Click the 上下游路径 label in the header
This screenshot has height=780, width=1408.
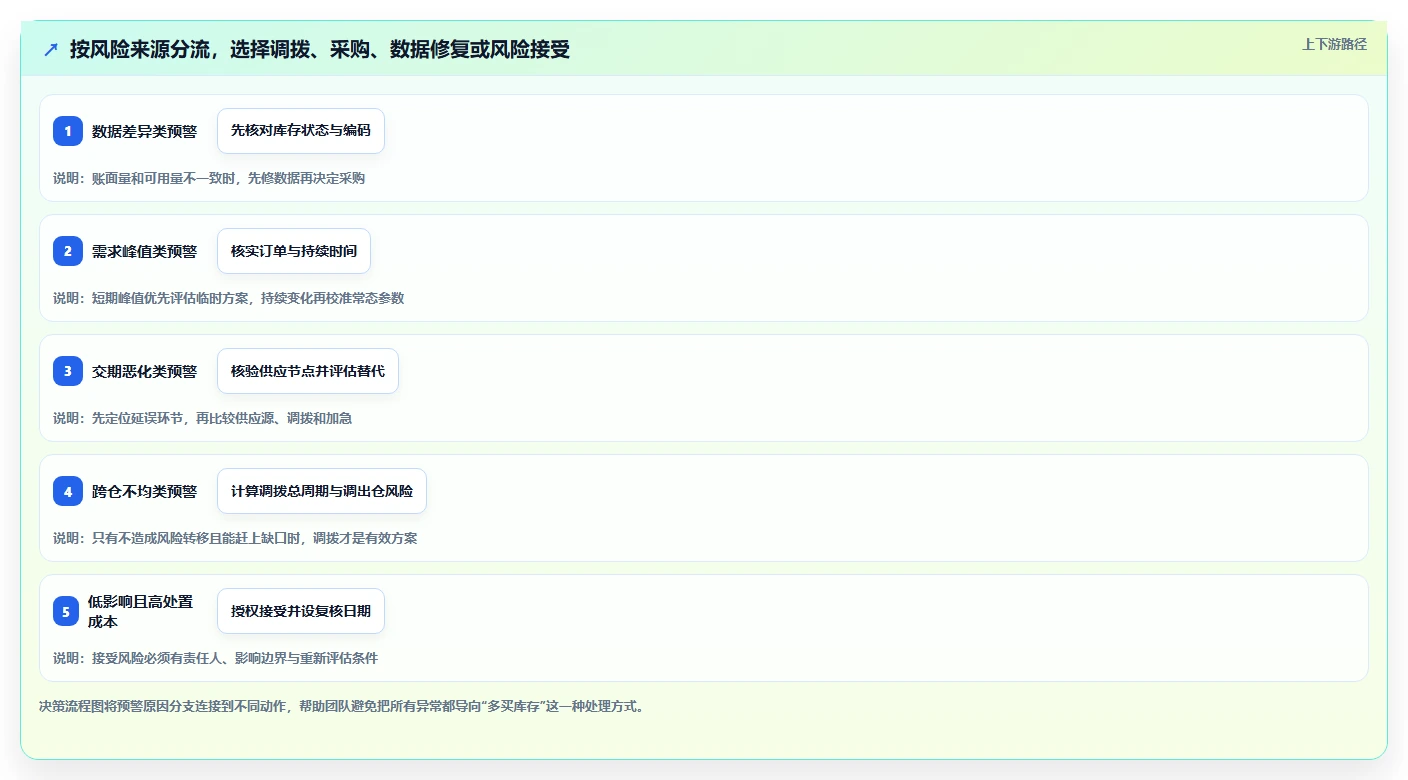tap(1334, 44)
